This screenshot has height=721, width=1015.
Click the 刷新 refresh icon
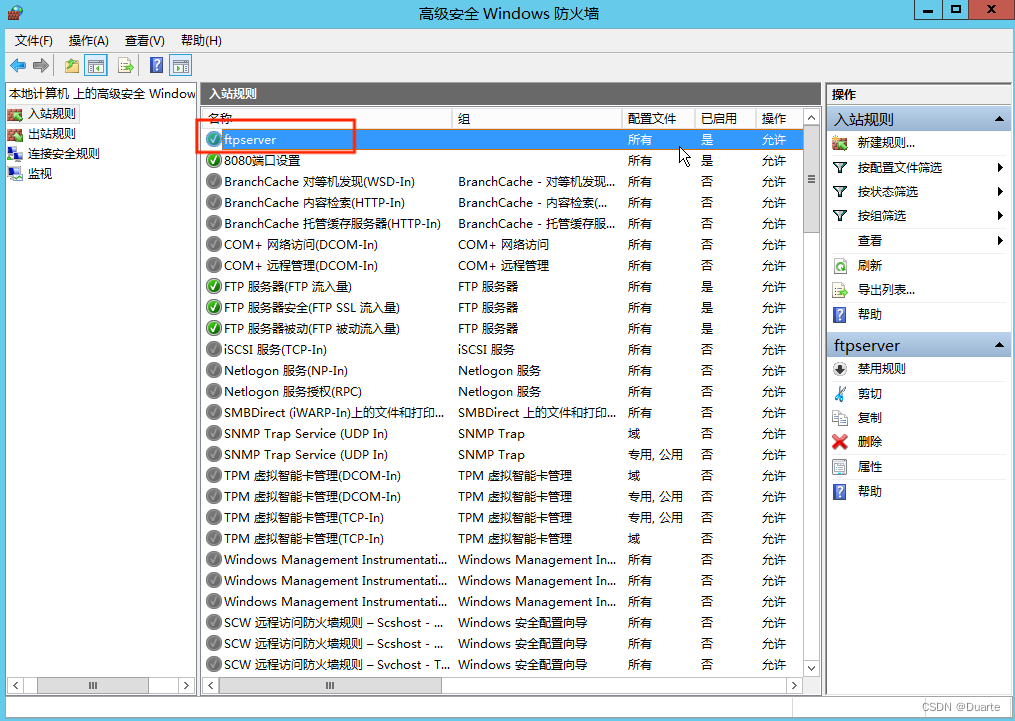pyautogui.click(x=840, y=266)
